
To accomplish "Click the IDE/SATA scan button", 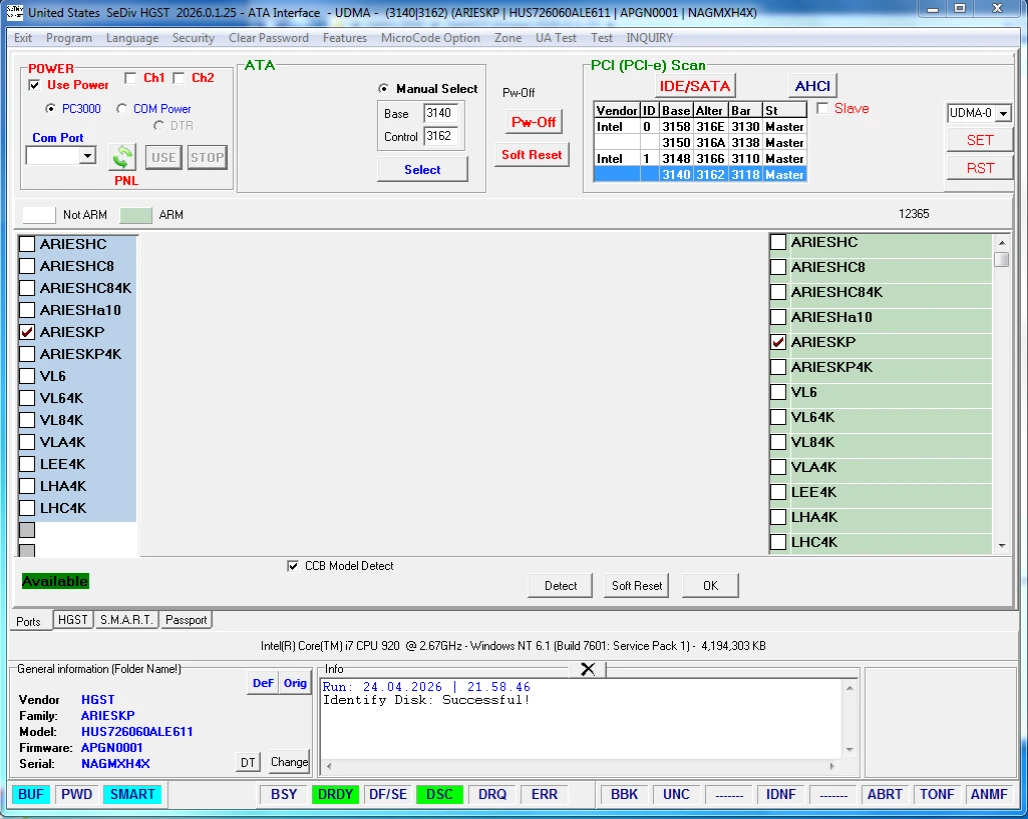I will click(x=695, y=86).
